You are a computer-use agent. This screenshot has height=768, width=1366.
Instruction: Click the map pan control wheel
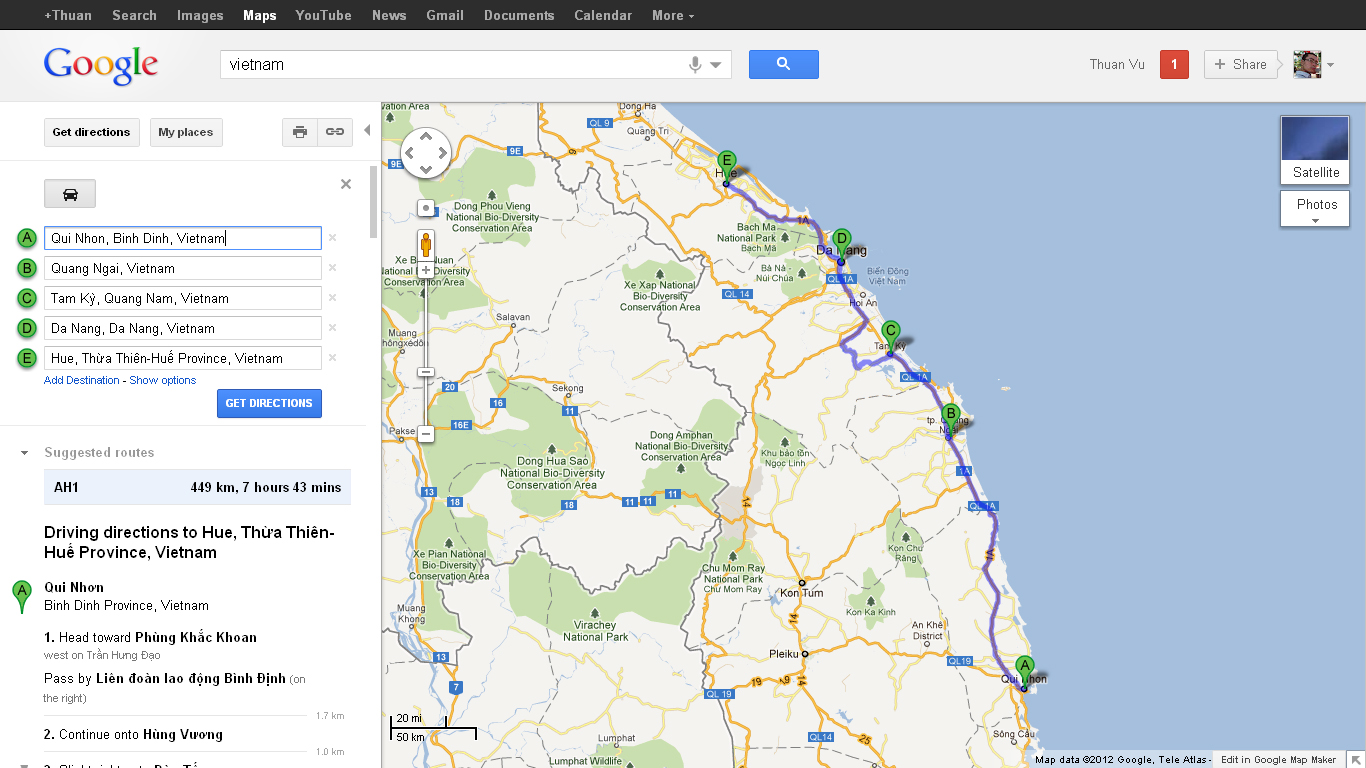click(426, 153)
